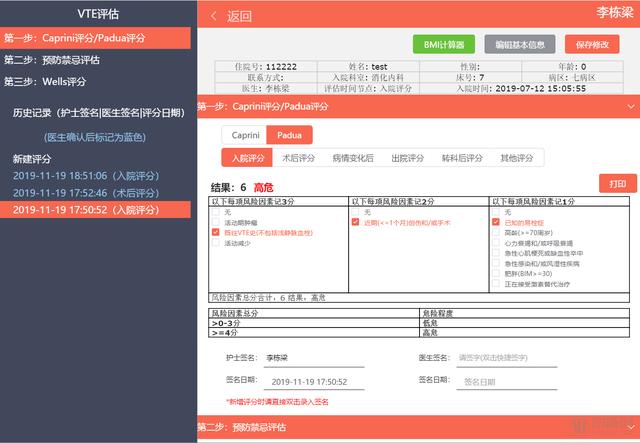
Task: Click the doctor's 签名日期 field
Action: pos(504,382)
